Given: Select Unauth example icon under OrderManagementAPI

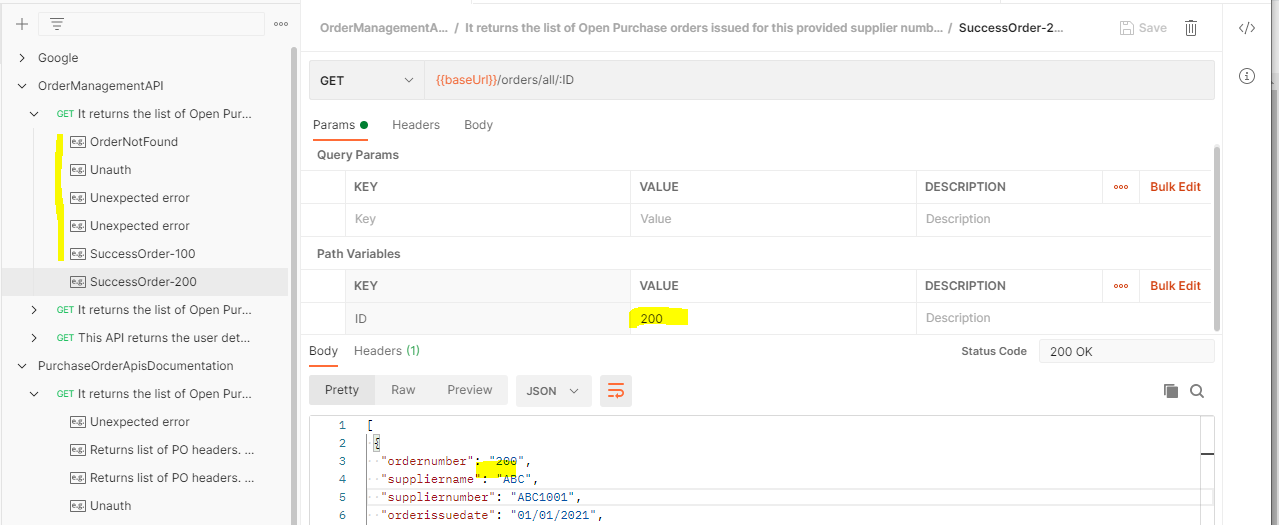Looking at the screenshot, I should [x=77, y=170].
